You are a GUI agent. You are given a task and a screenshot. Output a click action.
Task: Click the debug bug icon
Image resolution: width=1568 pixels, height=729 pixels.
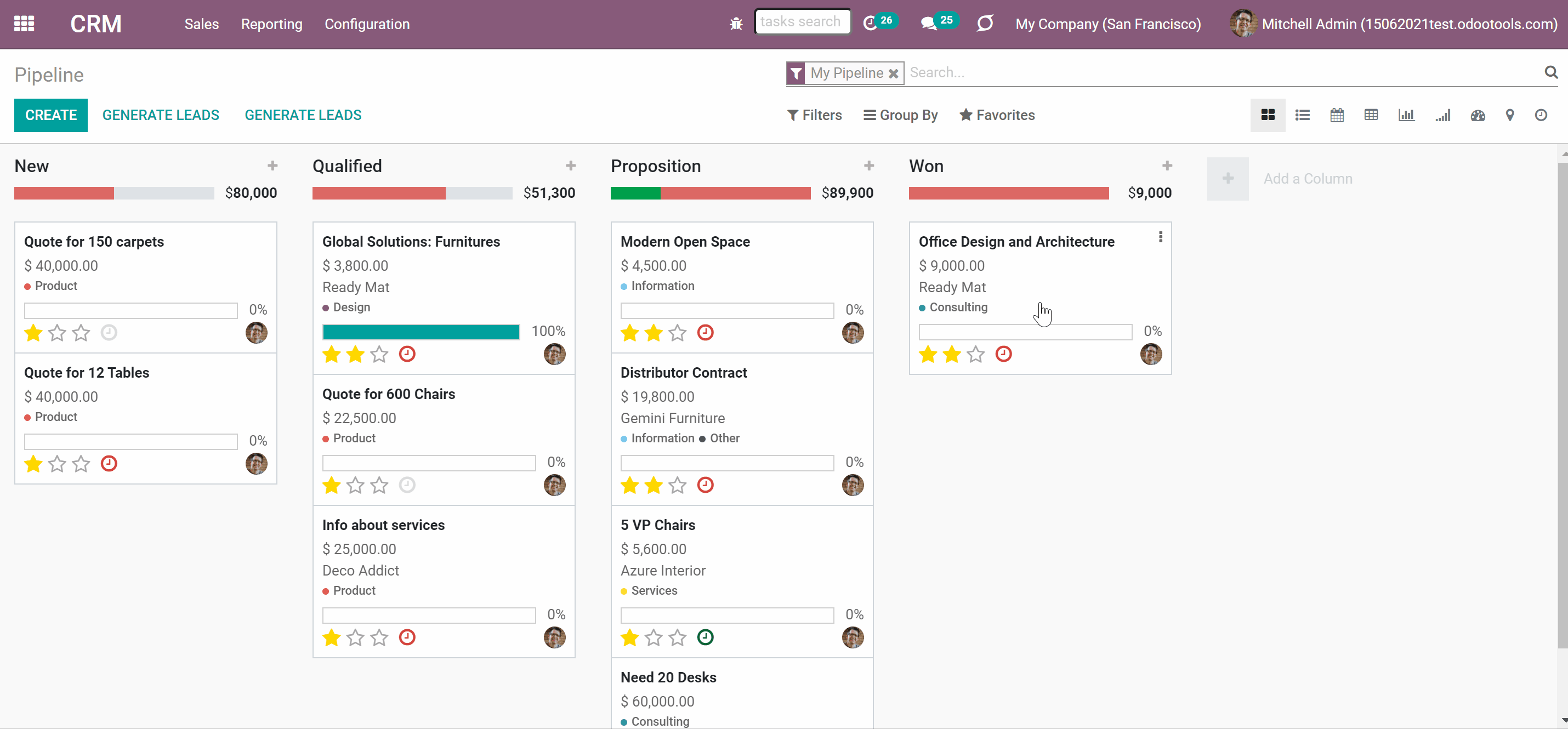click(736, 24)
